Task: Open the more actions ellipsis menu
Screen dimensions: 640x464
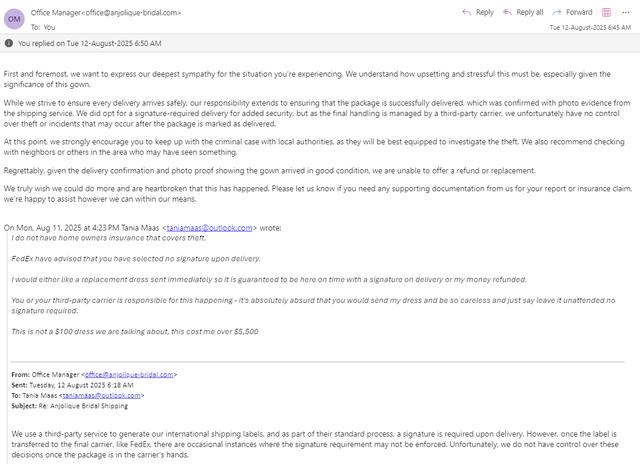Action: click(626, 13)
